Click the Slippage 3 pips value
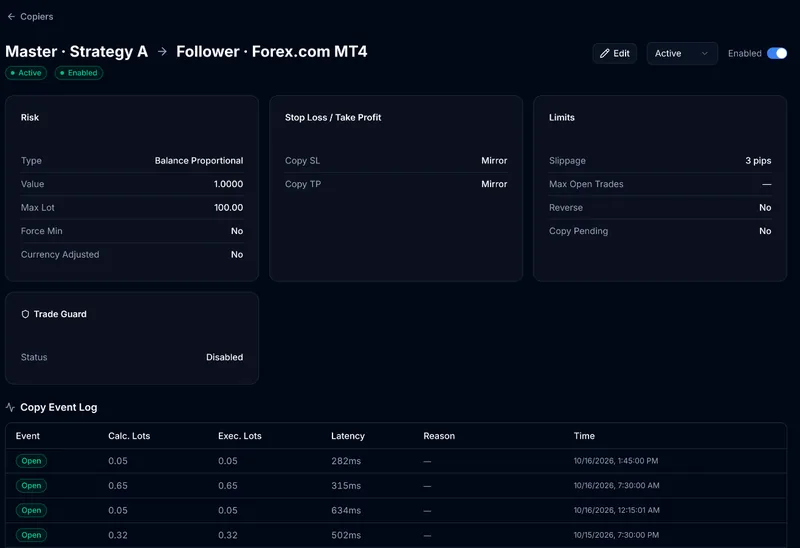Viewport: 800px width, 548px height. coord(758,160)
